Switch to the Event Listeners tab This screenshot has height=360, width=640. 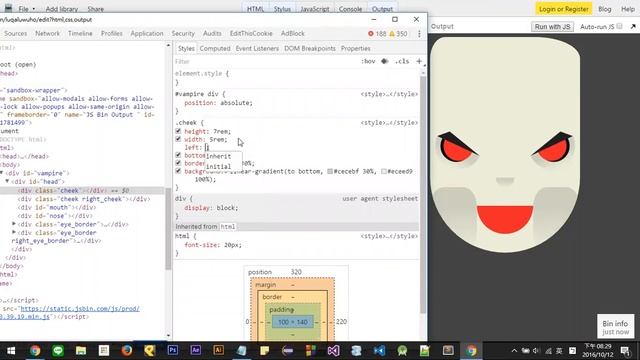tap(257, 48)
